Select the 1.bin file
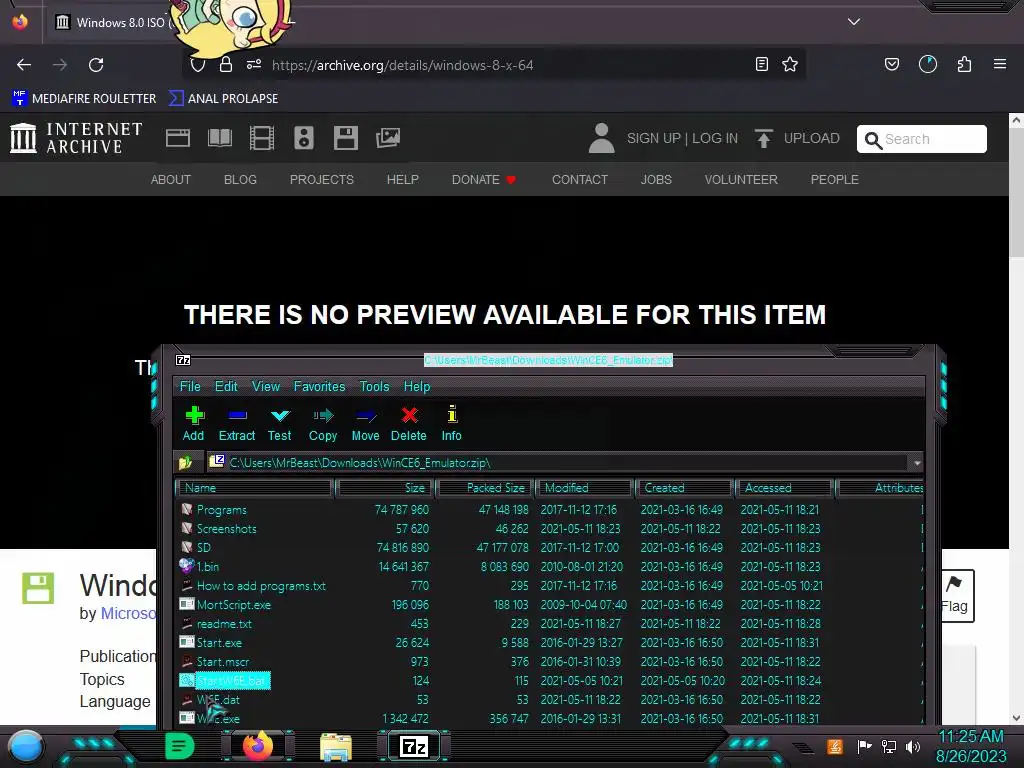The width and height of the screenshot is (1024, 768). (208, 566)
